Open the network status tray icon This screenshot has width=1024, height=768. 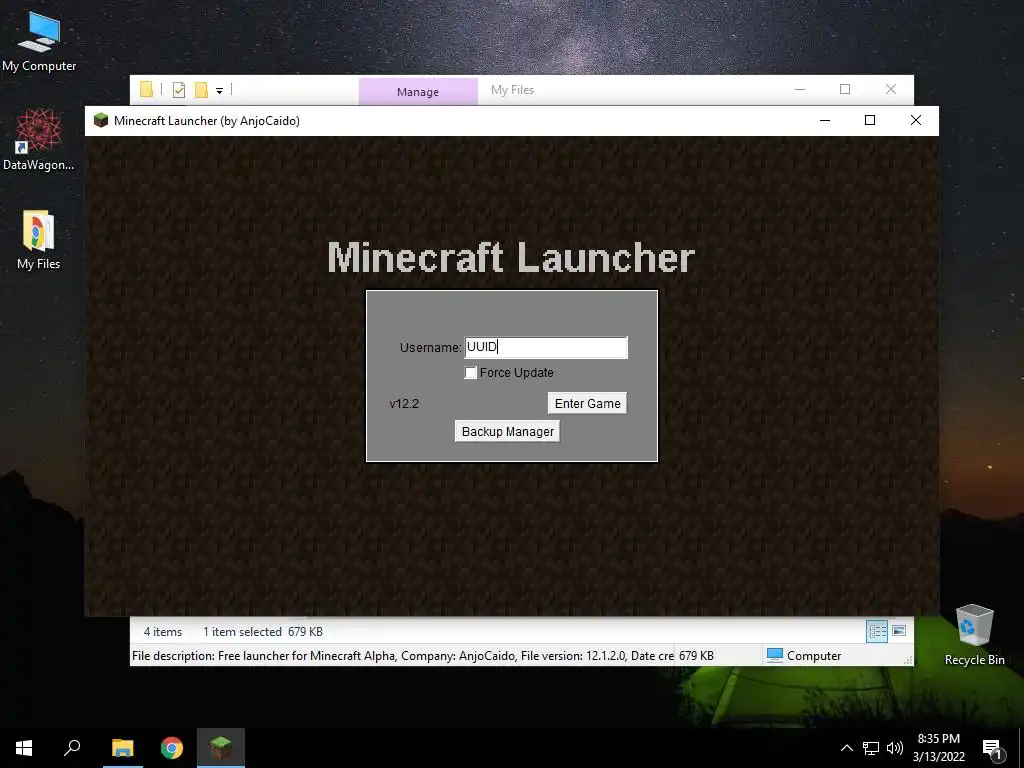(x=871, y=748)
